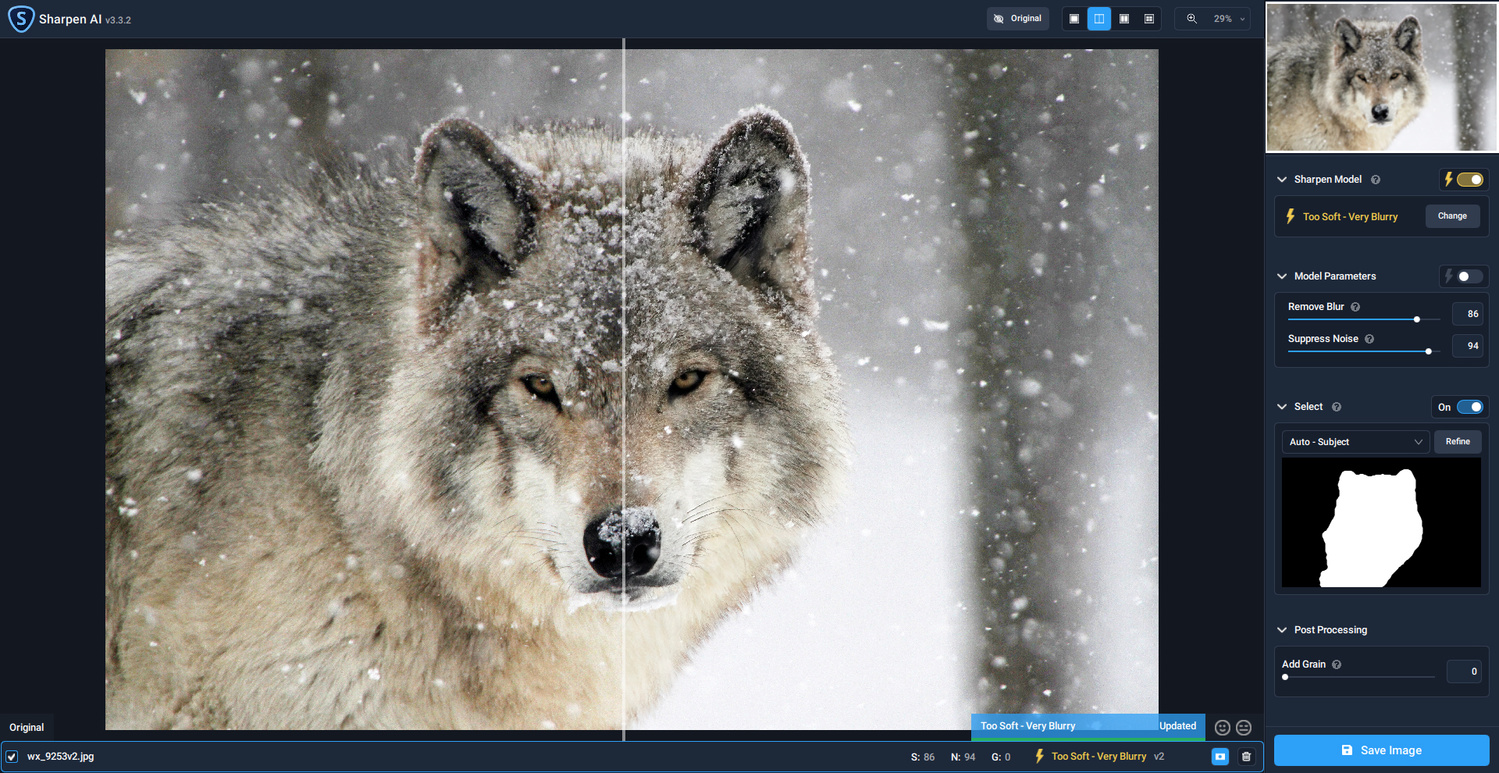
Task: Open Select section help icon
Action: tap(1336, 407)
